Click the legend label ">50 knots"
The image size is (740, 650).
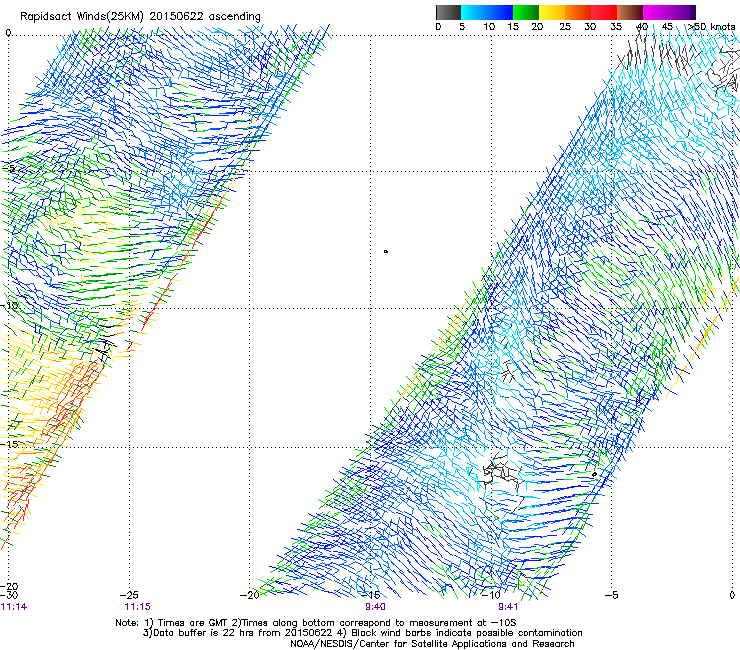click(711, 26)
